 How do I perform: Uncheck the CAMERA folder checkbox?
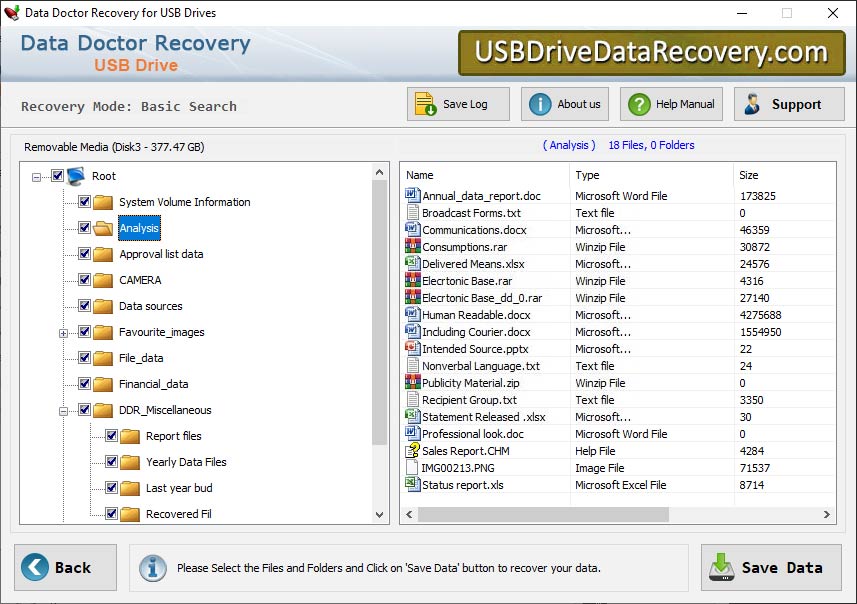83,280
